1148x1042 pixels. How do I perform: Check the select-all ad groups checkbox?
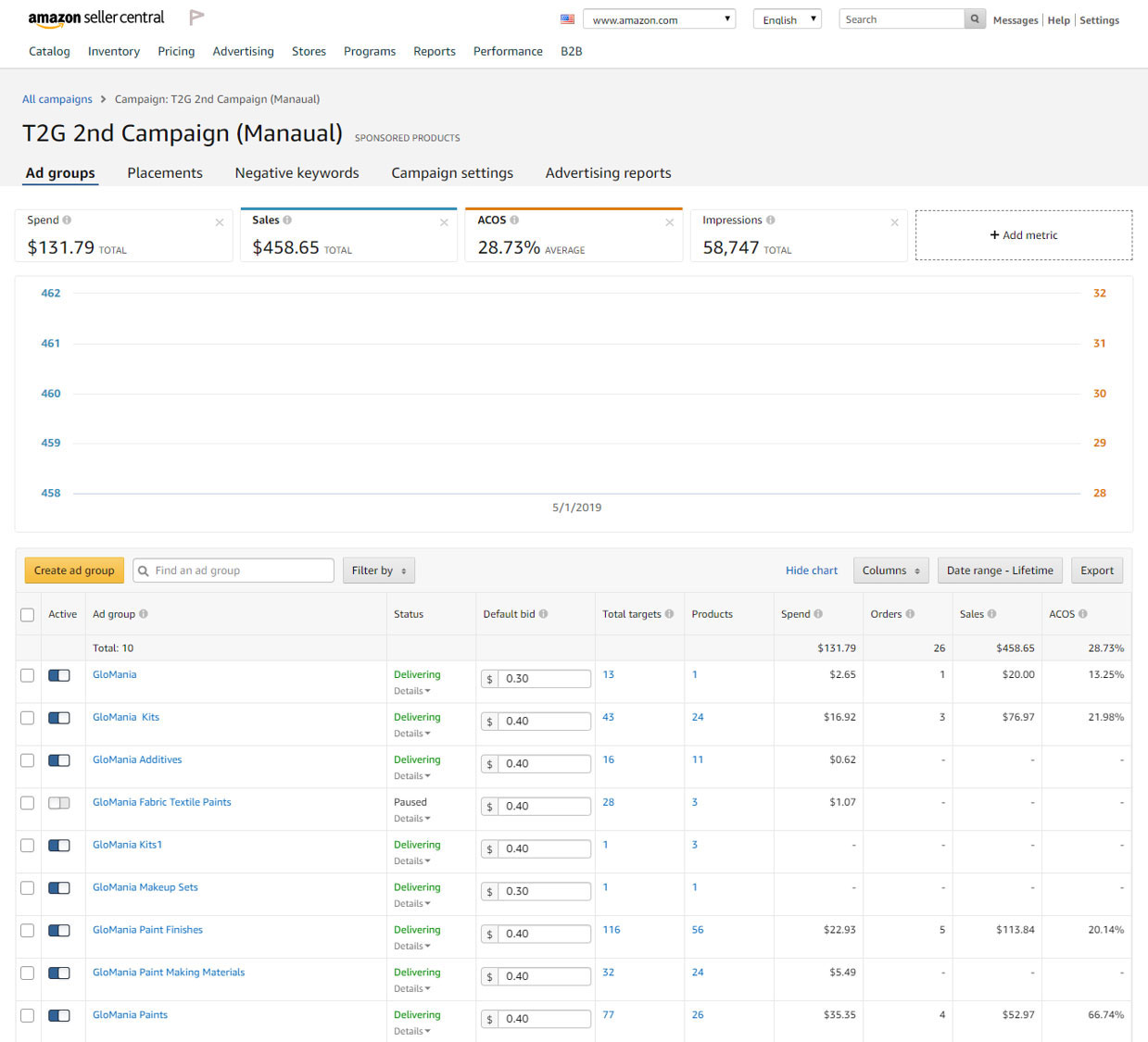point(28,615)
